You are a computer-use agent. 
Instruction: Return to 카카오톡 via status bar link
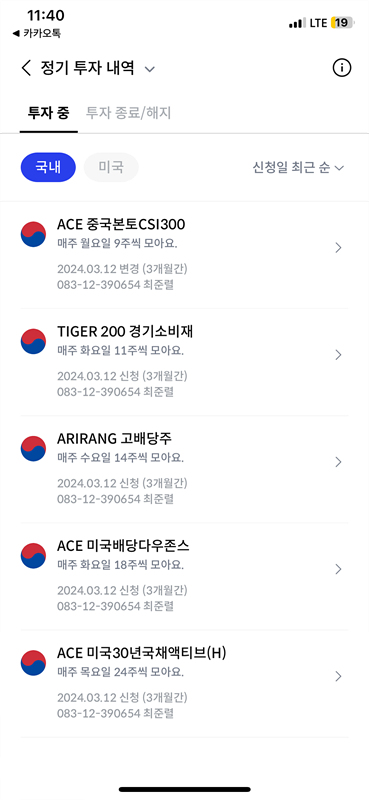37,34
